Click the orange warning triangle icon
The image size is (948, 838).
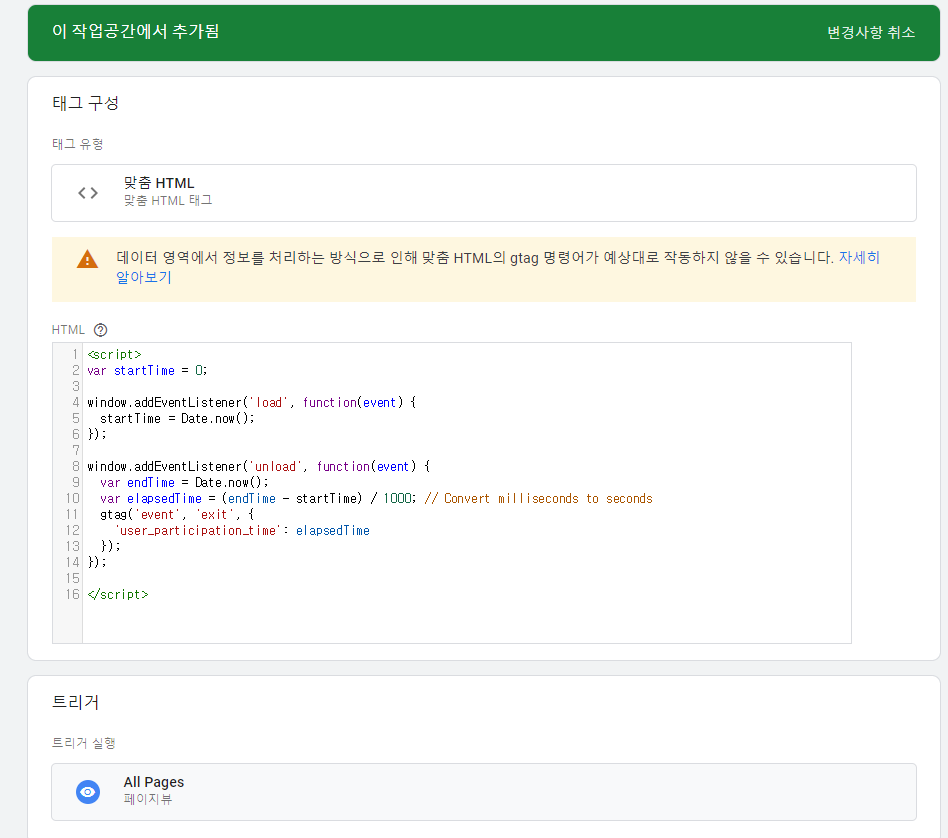coord(88,259)
